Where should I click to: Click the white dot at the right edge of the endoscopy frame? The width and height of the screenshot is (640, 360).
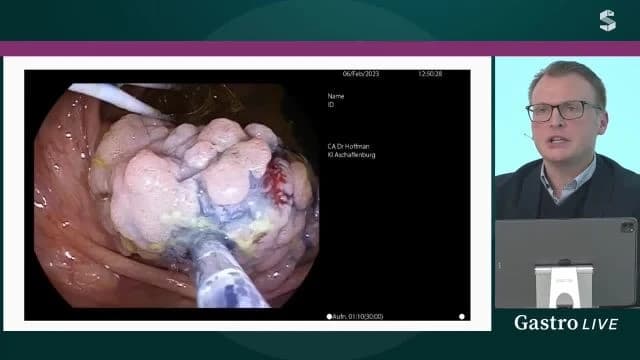(x=462, y=316)
